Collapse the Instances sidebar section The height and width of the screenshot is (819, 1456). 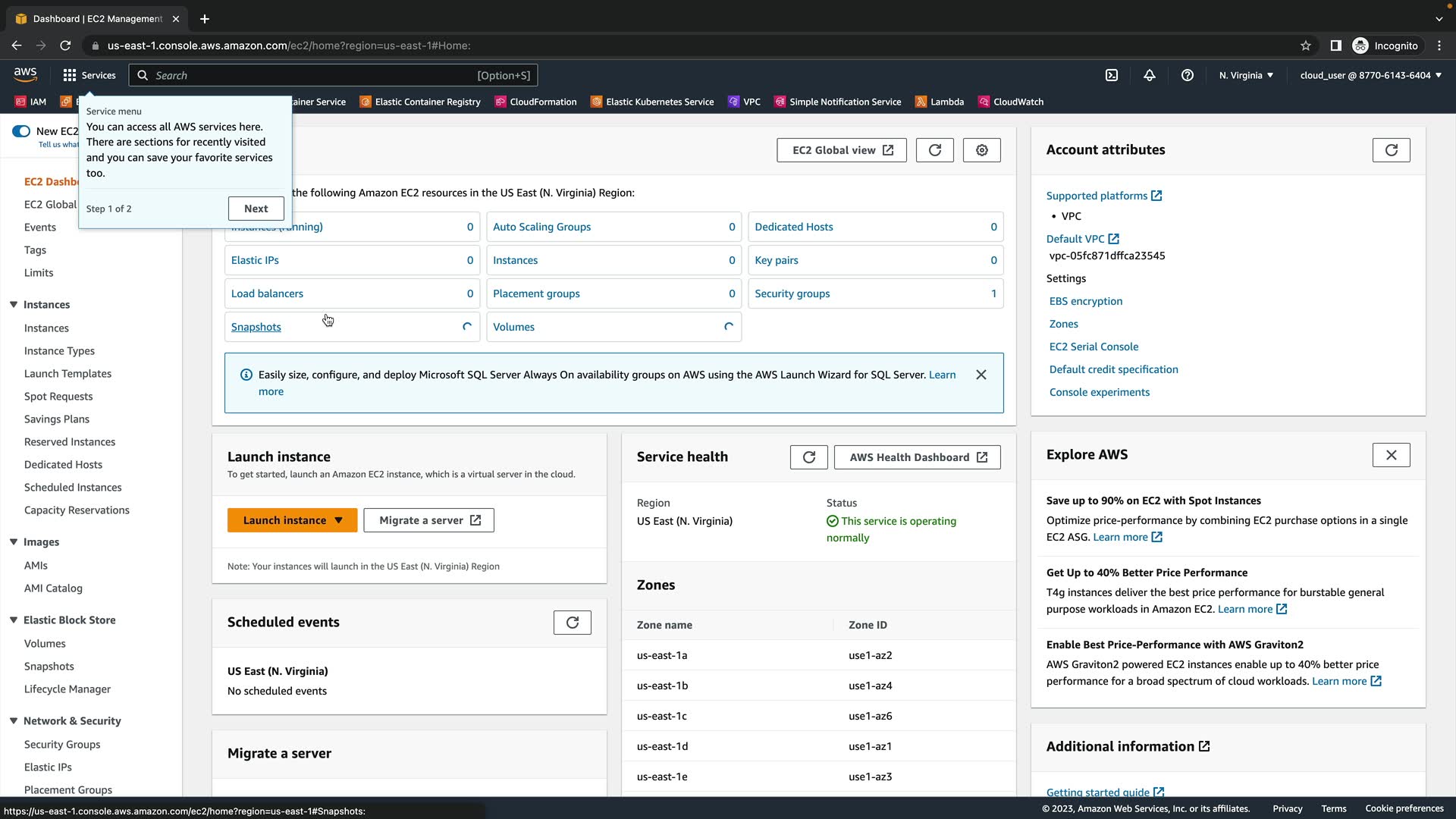tap(14, 305)
